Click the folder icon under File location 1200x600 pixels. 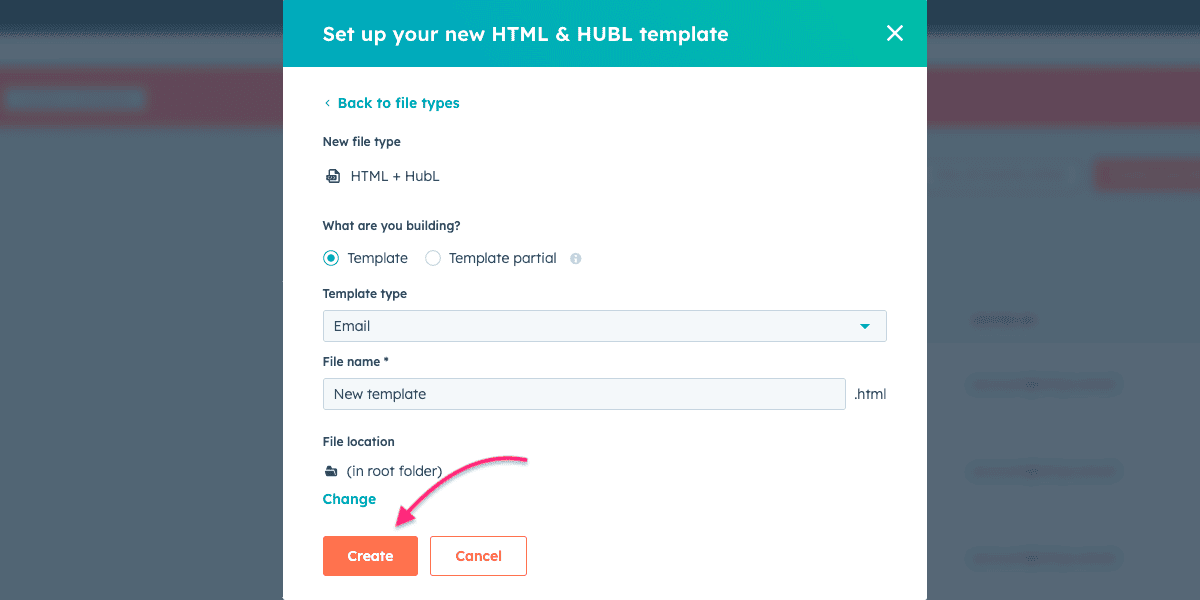point(331,470)
